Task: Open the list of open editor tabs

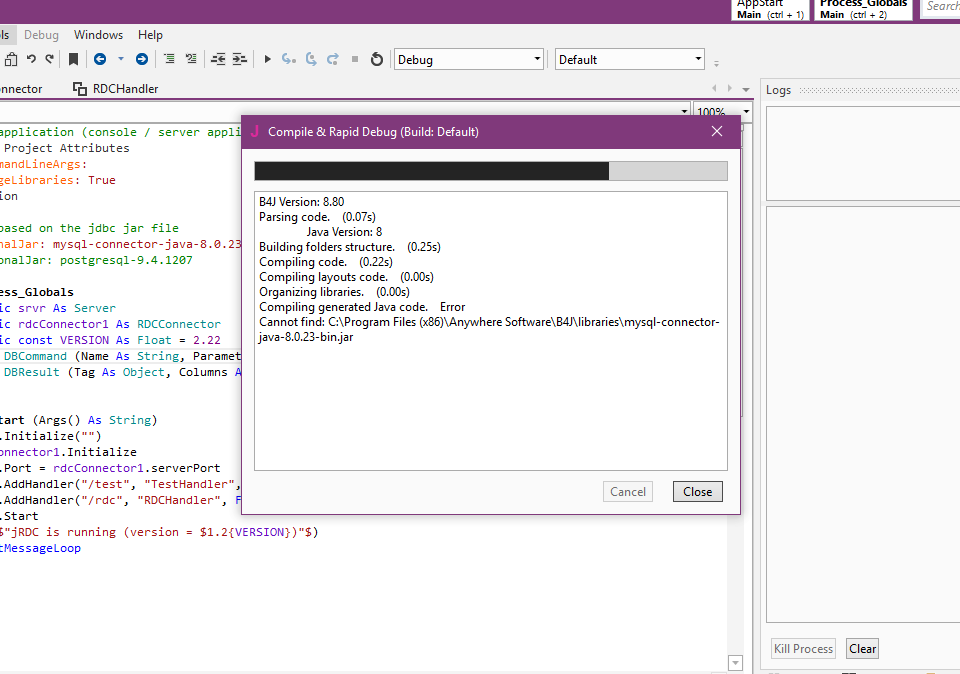Action: (x=746, y=89)
